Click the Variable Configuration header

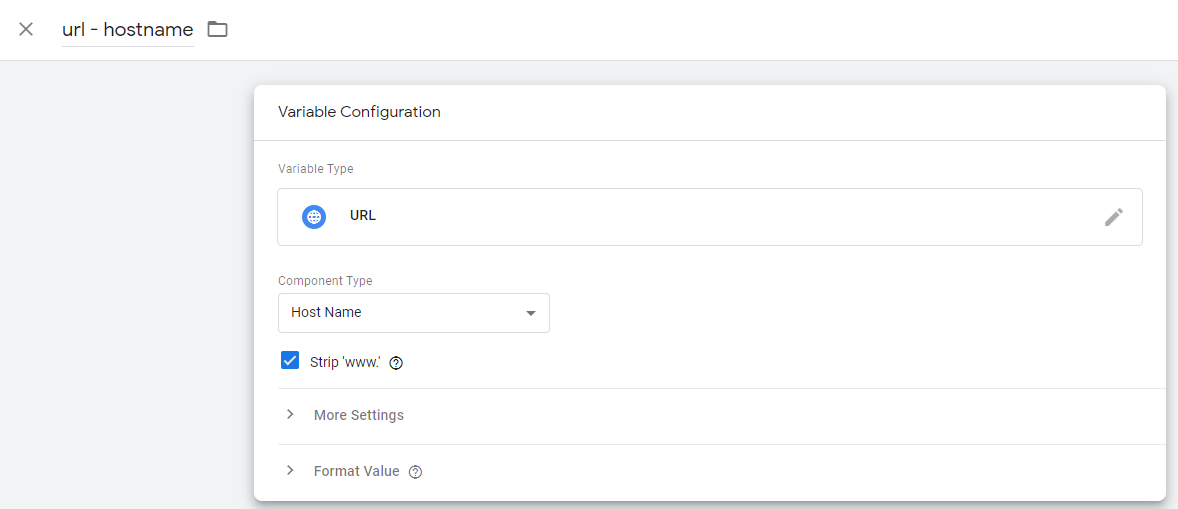(x=359, y=112)
